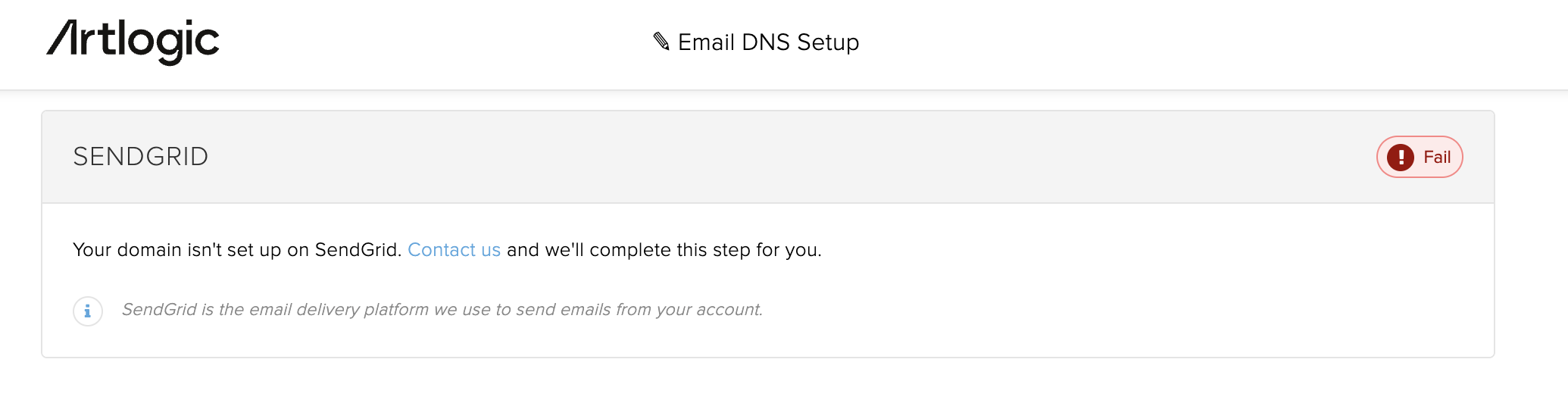1568x403 pixels.
Task: Click "we'll complete this step for you" text
Action: point(683,250)
